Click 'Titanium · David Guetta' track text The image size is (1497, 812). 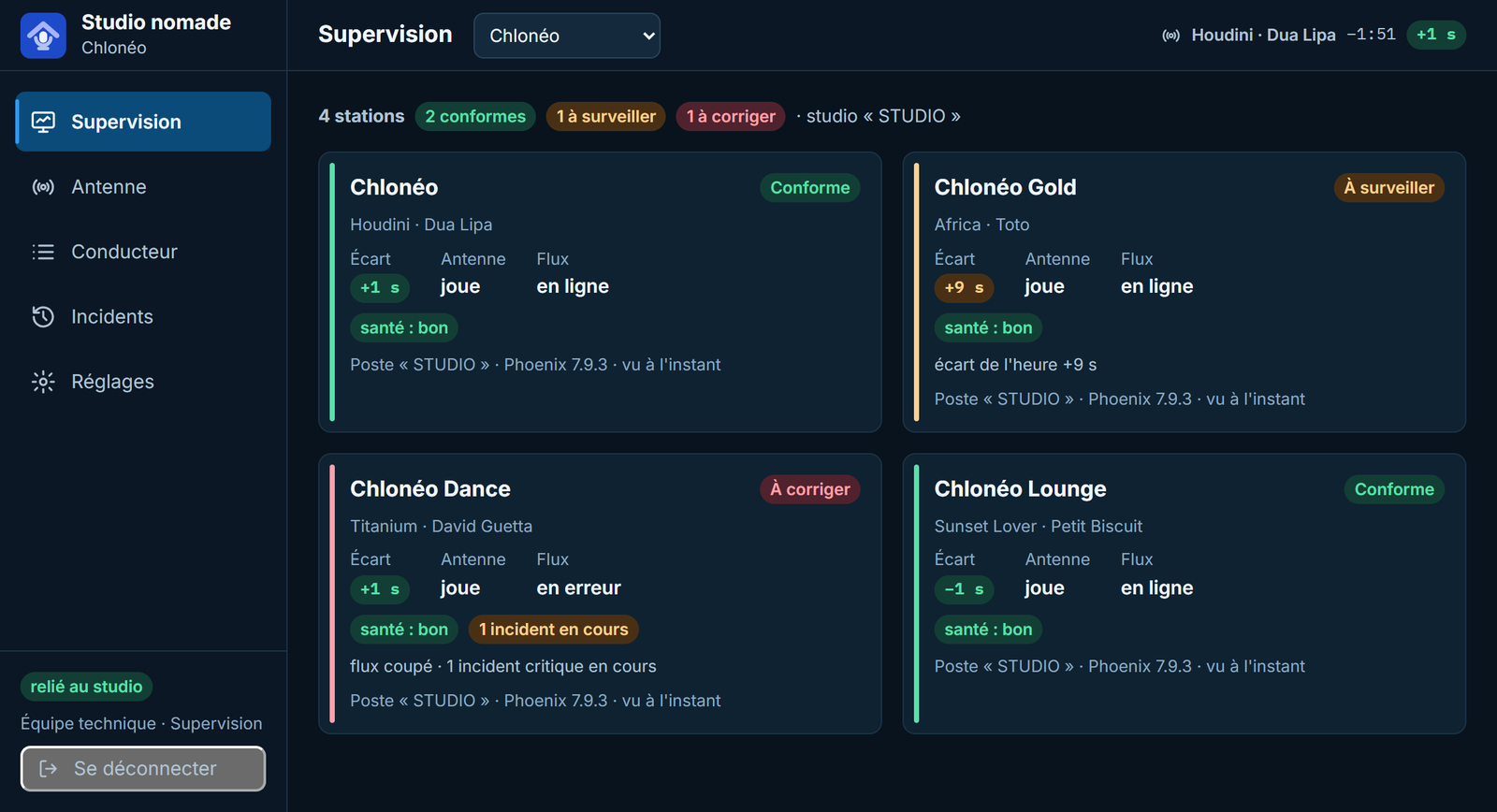coord(441,527)
